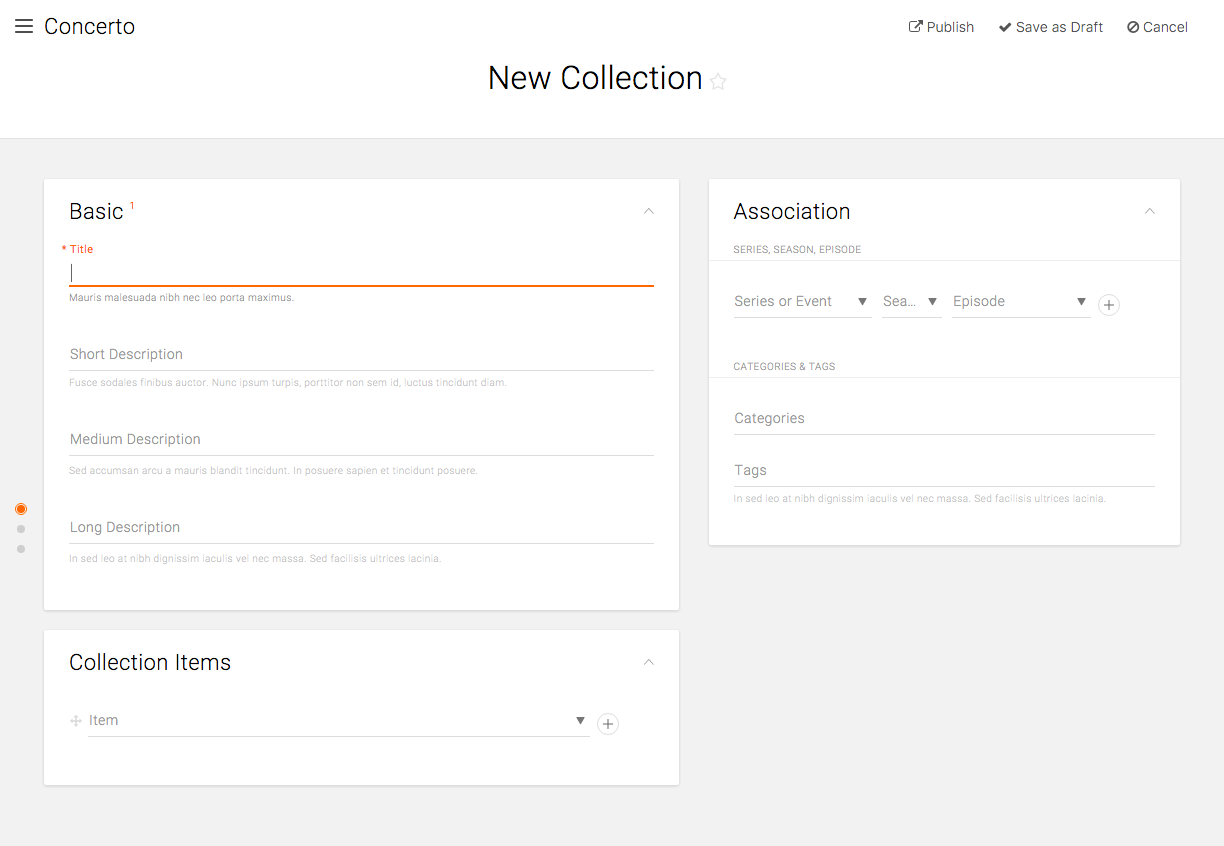Open the Item dropdown in Collection Items
Screen dimensions: 1224x846
click(338, 720)
